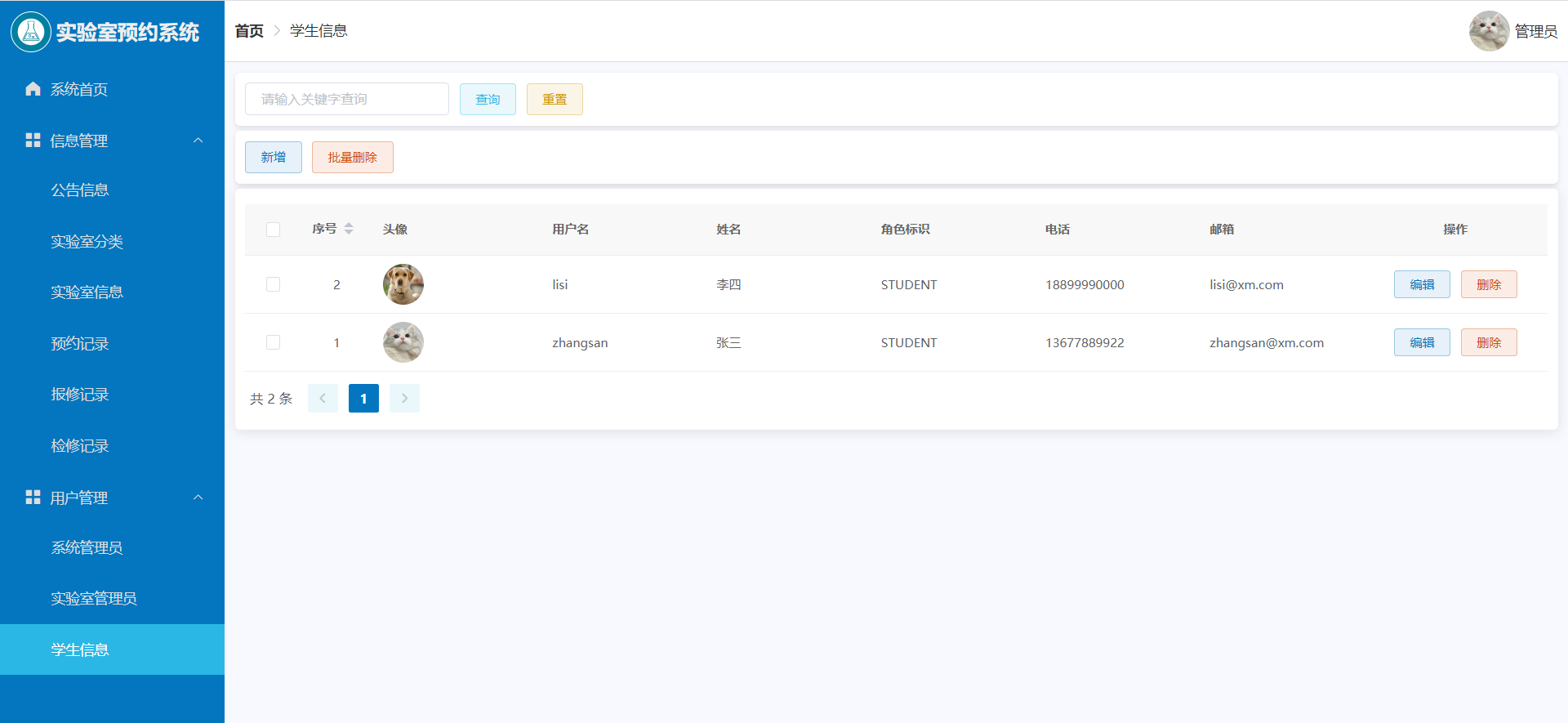Open the 系统管理员 menu item
The width and height of the screenshot is (1568, 723).
tap(112, 548)
